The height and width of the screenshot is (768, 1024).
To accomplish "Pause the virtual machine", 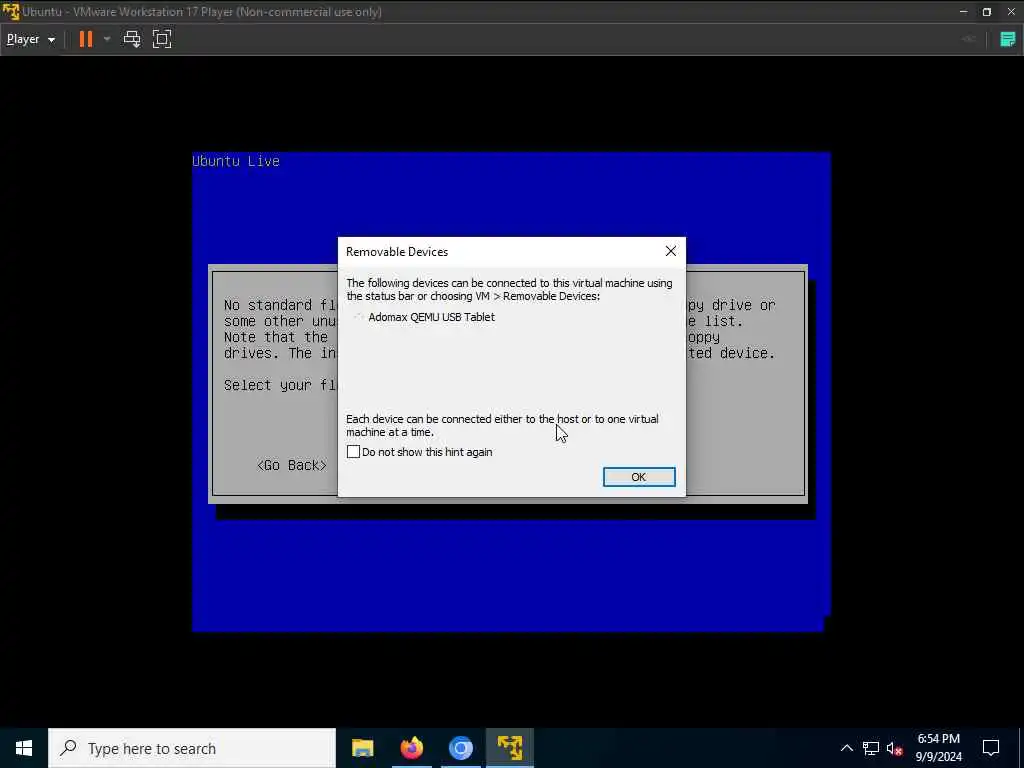I will click(86, 39).
